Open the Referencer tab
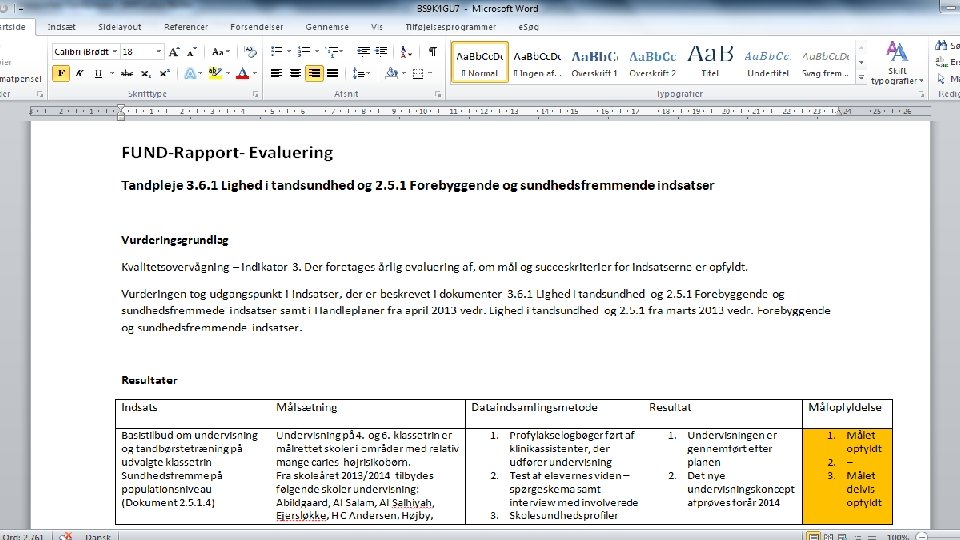Screen dimensions: 960x540 tap(186, 27)
